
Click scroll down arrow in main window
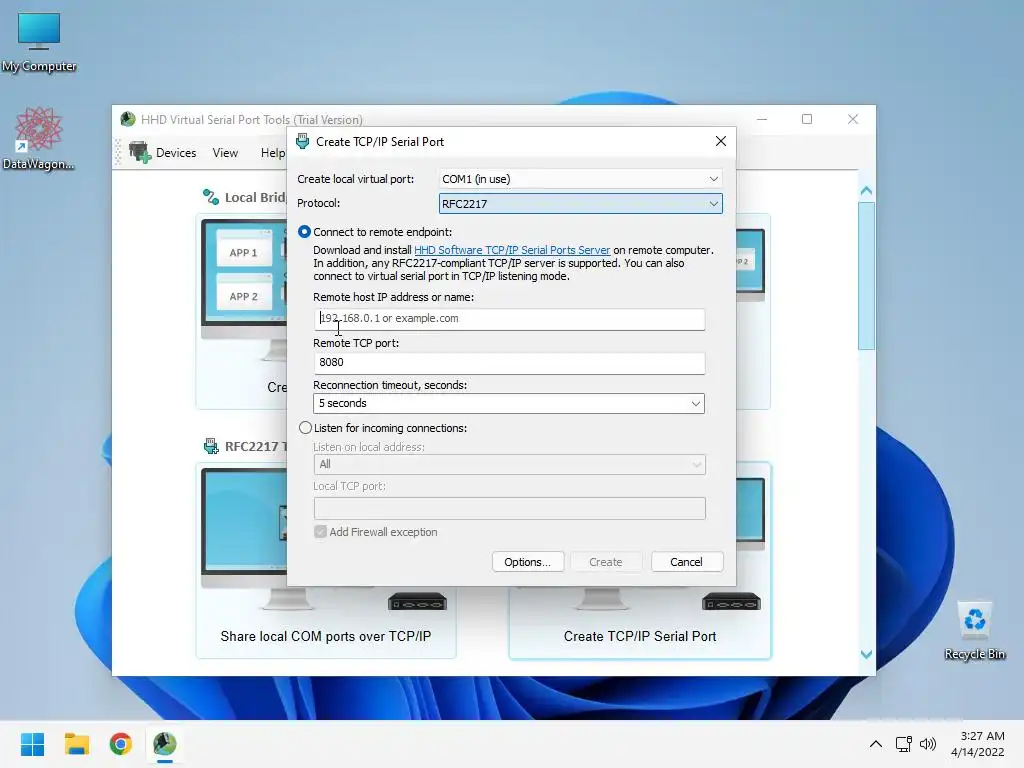(x=866, y=654)
